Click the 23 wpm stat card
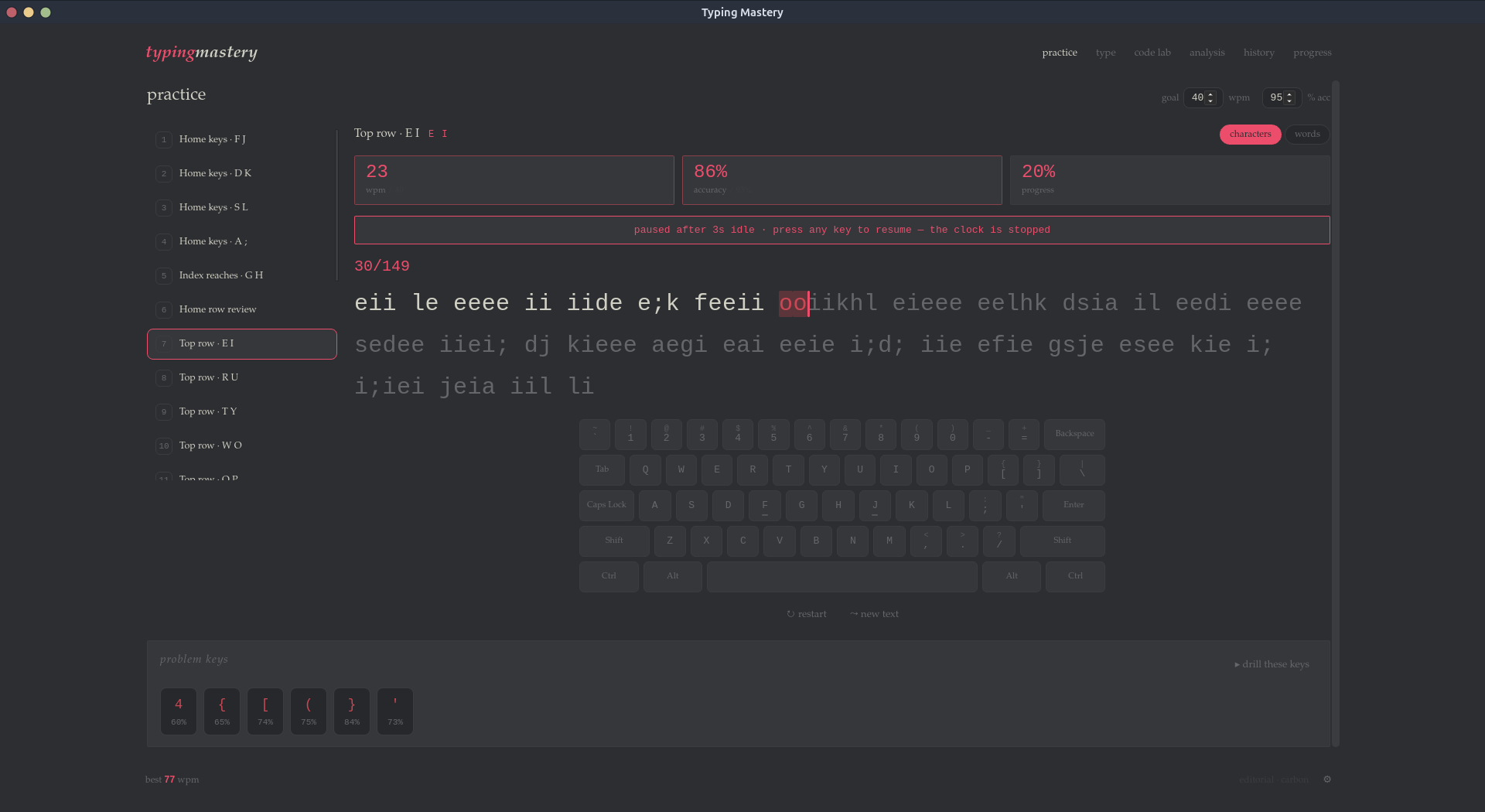Screen dimensions: 1485x812 click(514, 180)
